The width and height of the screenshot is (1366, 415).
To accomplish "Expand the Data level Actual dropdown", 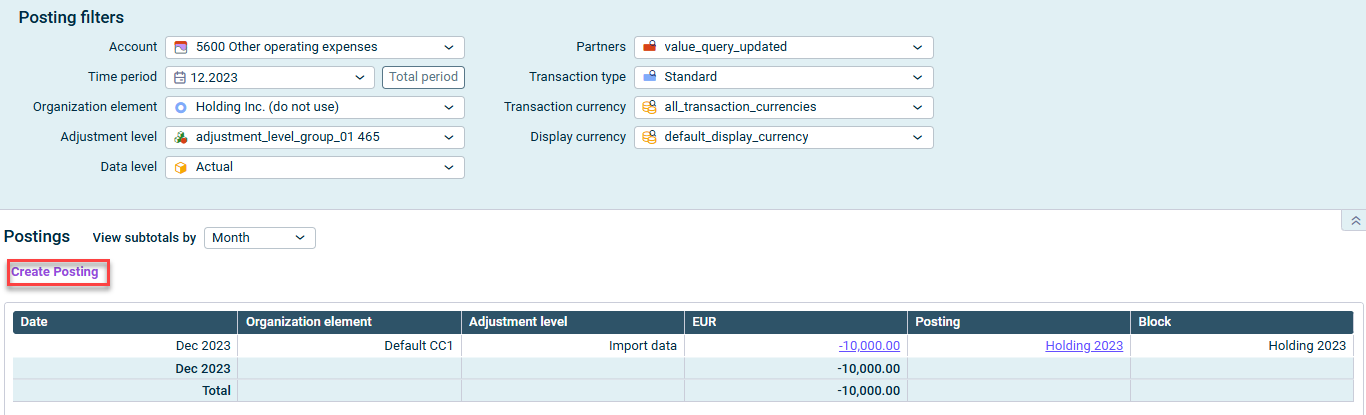I will click(448, 167).
